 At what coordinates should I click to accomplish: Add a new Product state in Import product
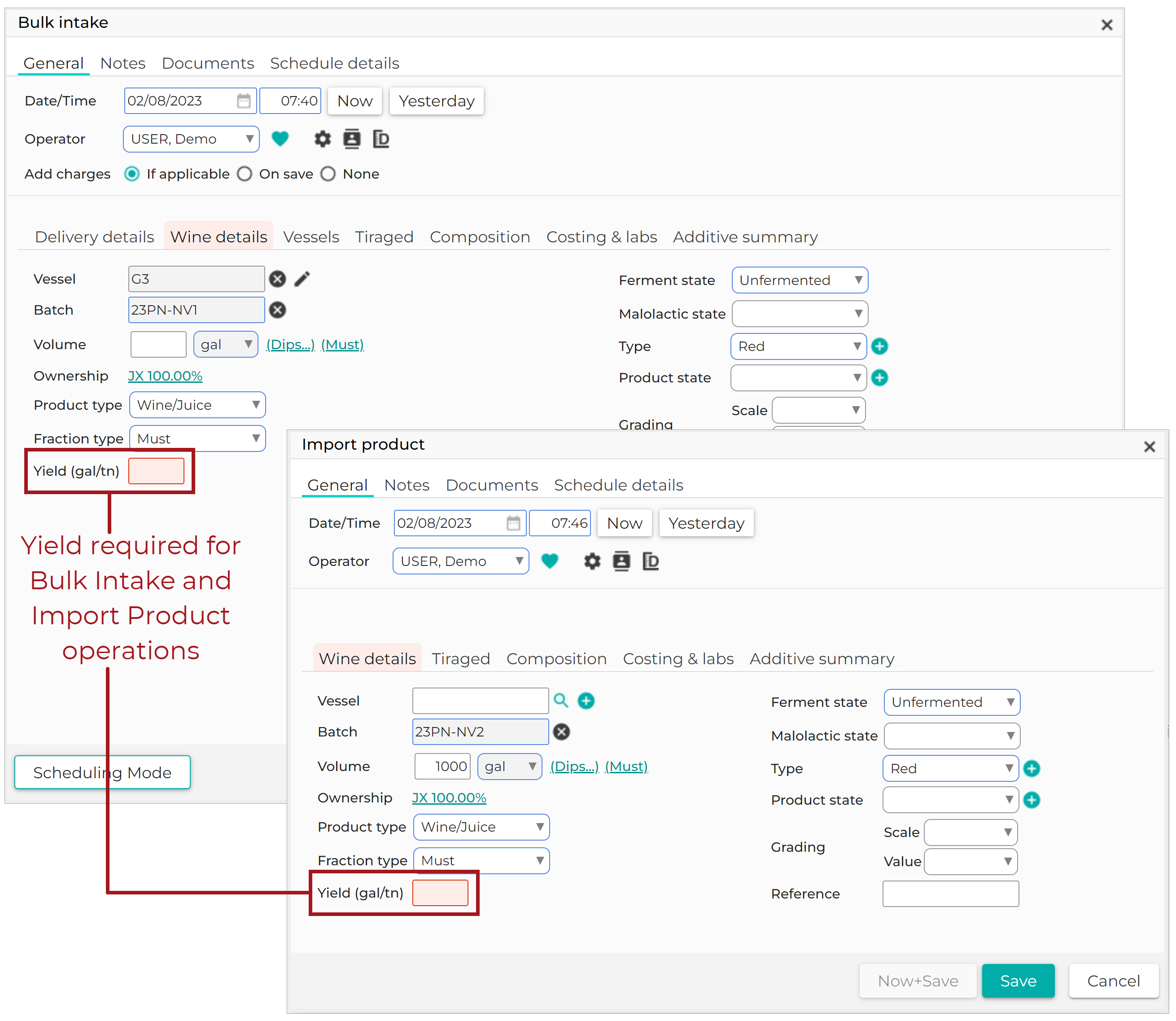tap(1032, 801)
